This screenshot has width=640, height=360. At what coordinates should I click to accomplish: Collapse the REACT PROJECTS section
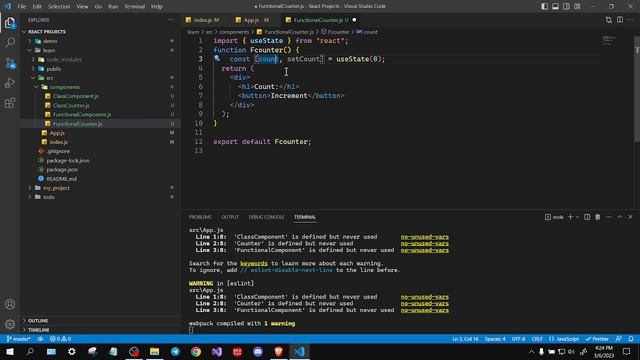click(100, 31)
